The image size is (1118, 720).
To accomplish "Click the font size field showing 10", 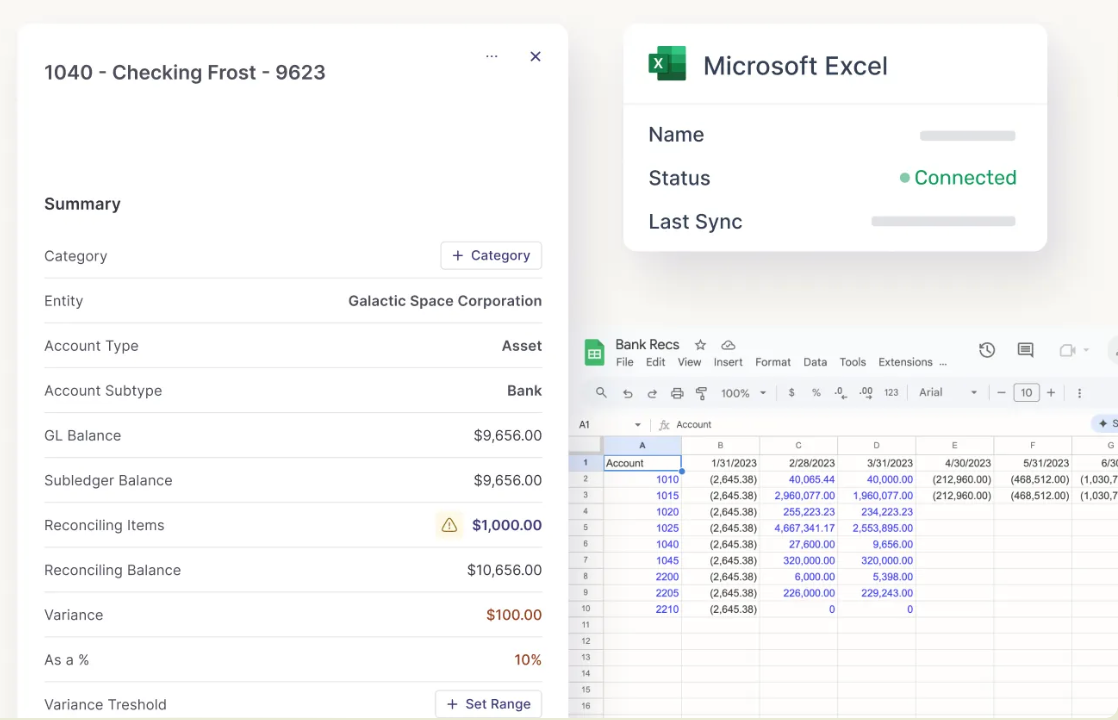I will point(1026,393).
